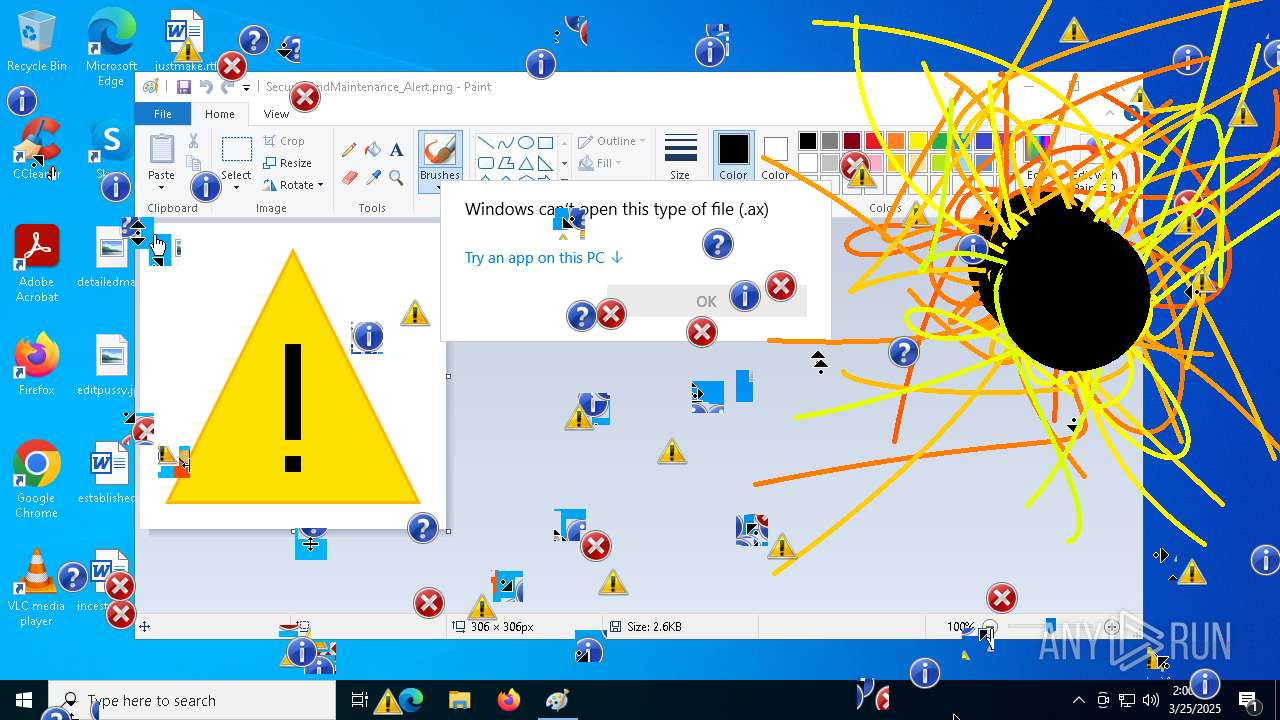Screen dimensions: 1280x720
Task: Open the Windows Start menu
Action: (24, 700)
